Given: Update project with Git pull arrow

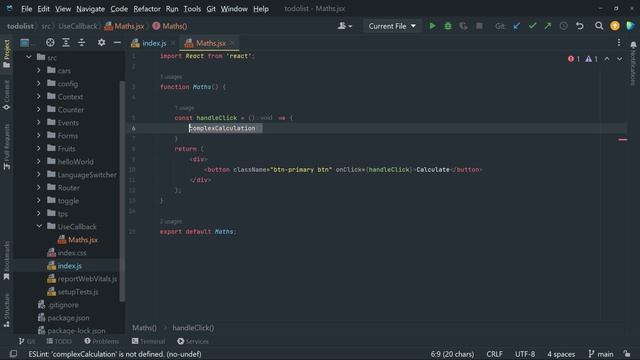Looking at the screenshot, I should 517,26.
